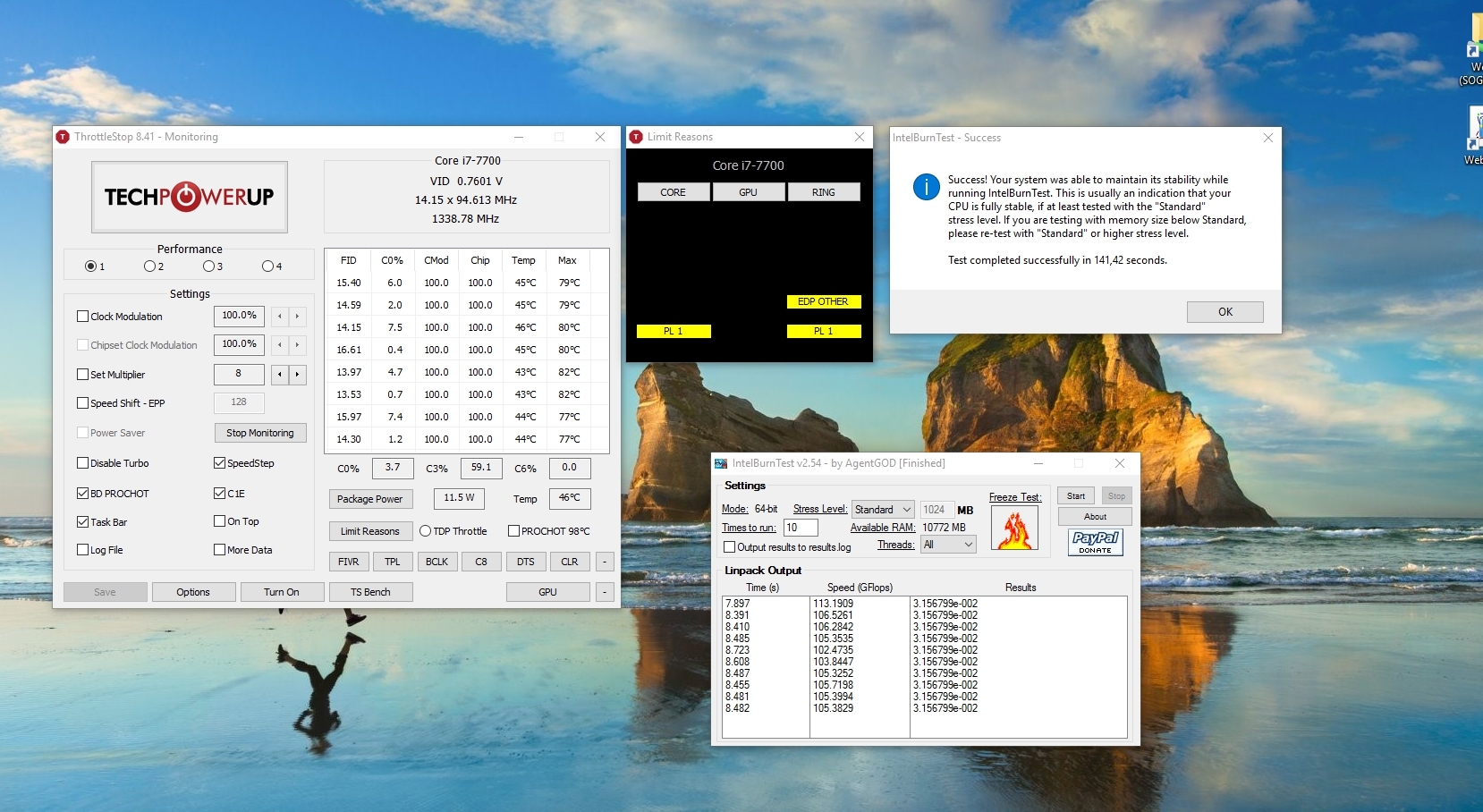Click the Turn On button

click(x=282, y=592)
